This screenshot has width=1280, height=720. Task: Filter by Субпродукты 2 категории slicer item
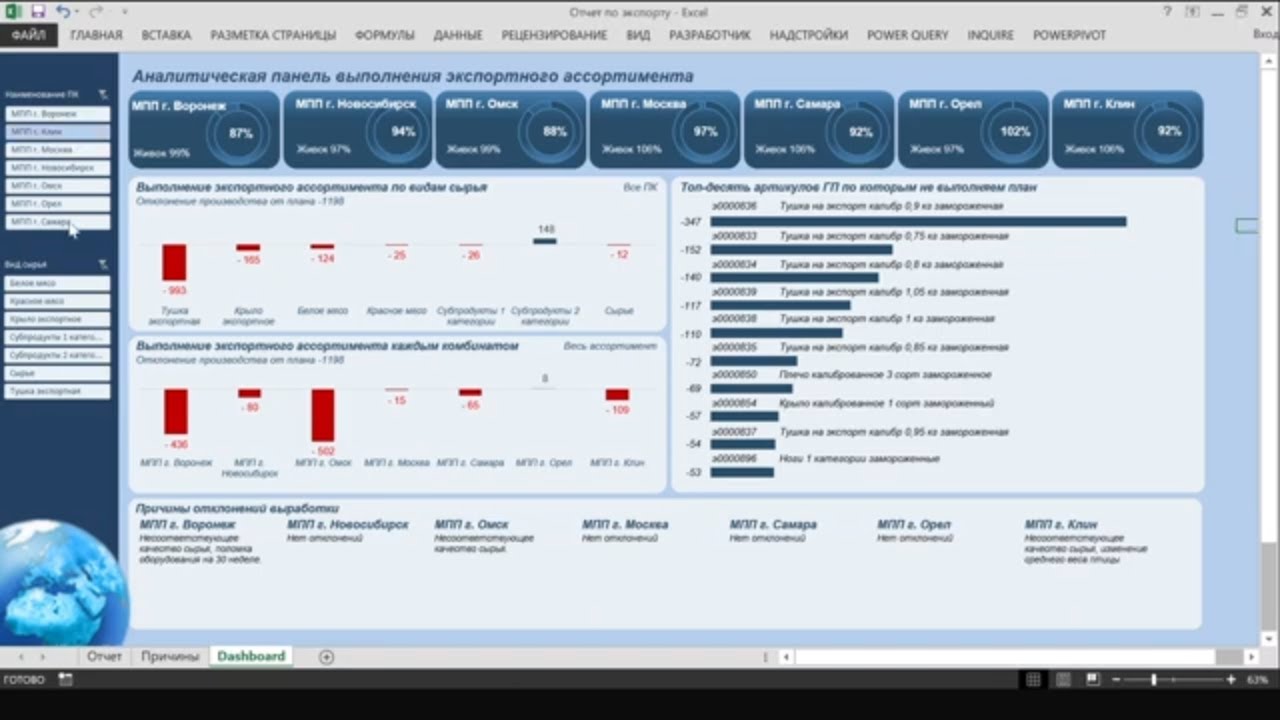pos(57,355)
